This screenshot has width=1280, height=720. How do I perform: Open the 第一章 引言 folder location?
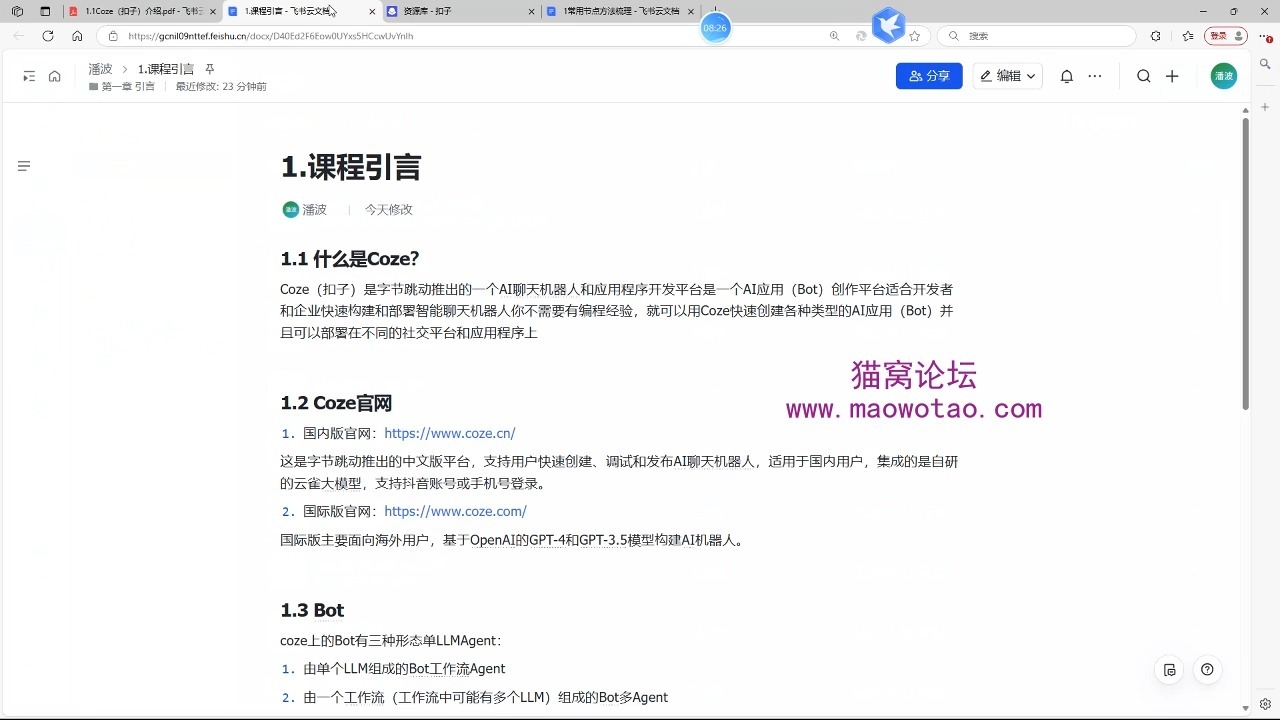(x=121, y=87)
